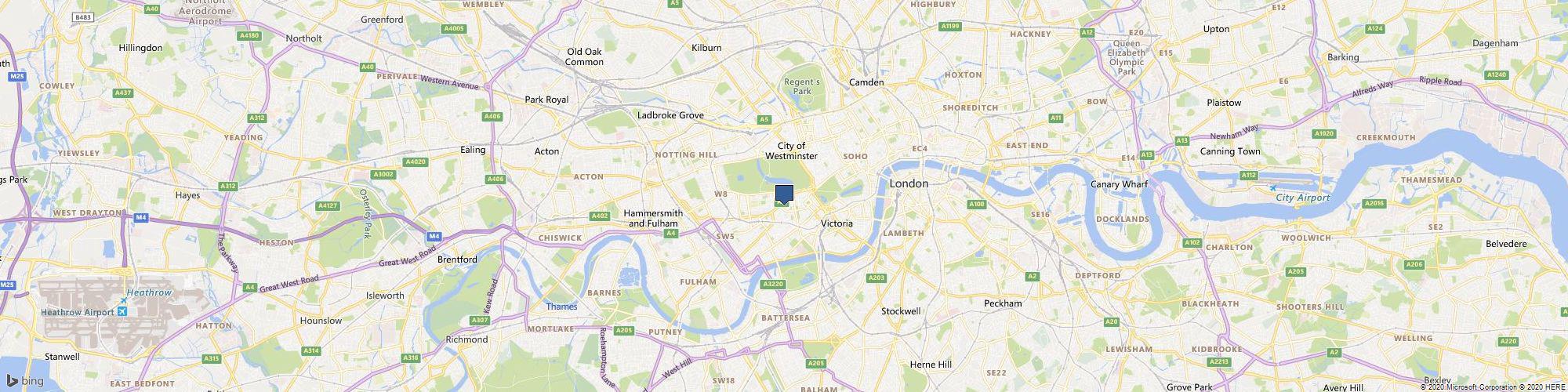Click the A3220 road shield near Battersea
The width and height of the screenshot is (1568, 392).
(x=773, y=284)
